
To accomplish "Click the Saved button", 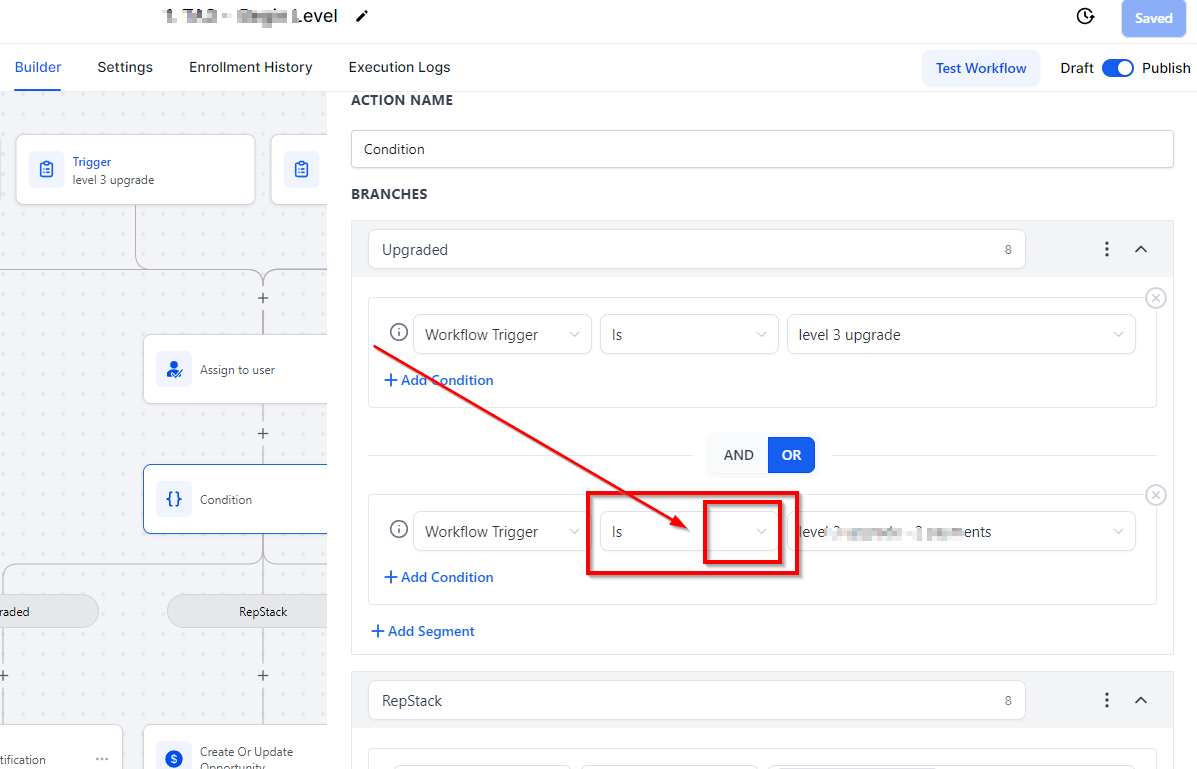I will tap(1153, 18).
